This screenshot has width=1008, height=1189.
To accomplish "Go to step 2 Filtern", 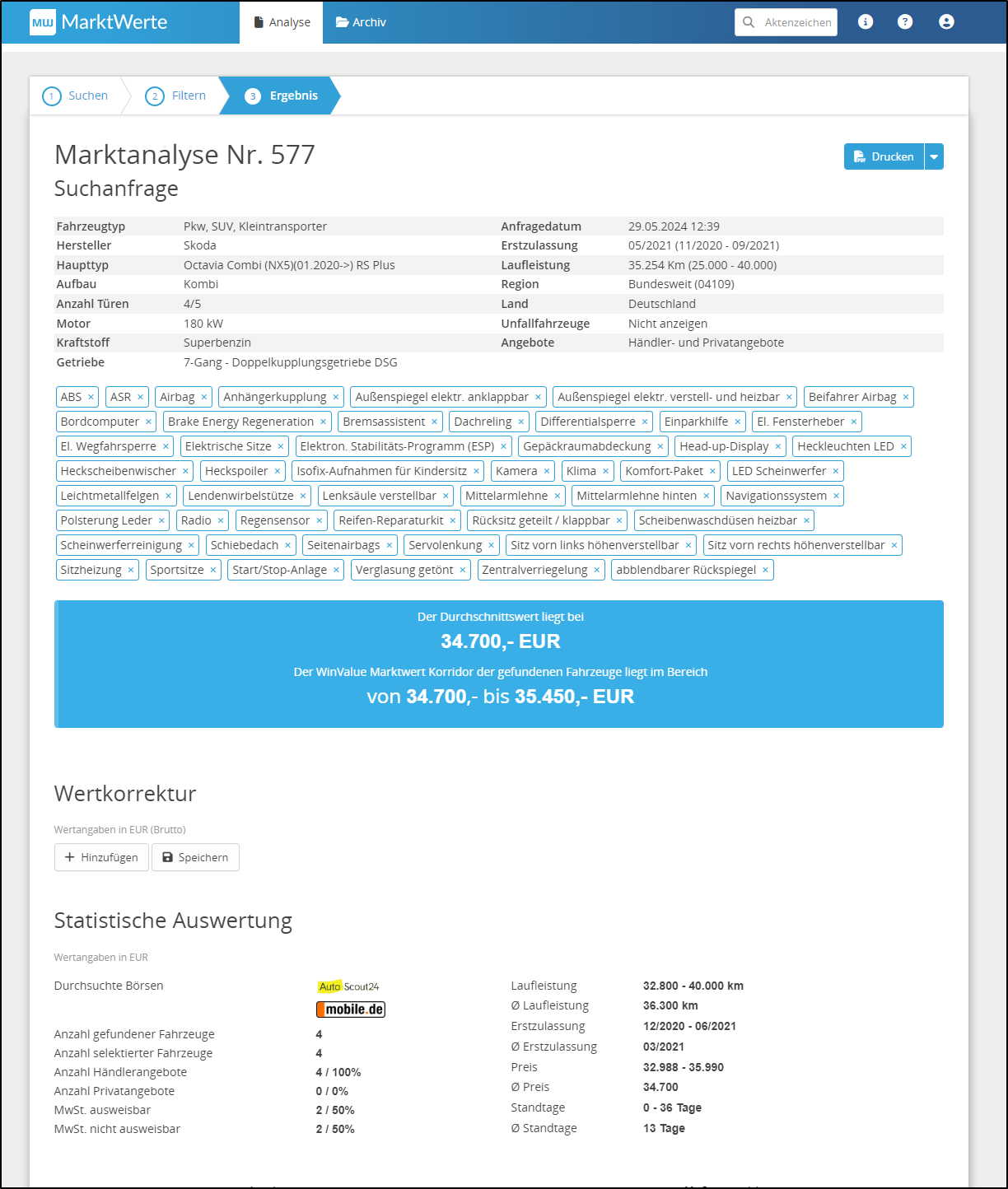I will (176, 96).
